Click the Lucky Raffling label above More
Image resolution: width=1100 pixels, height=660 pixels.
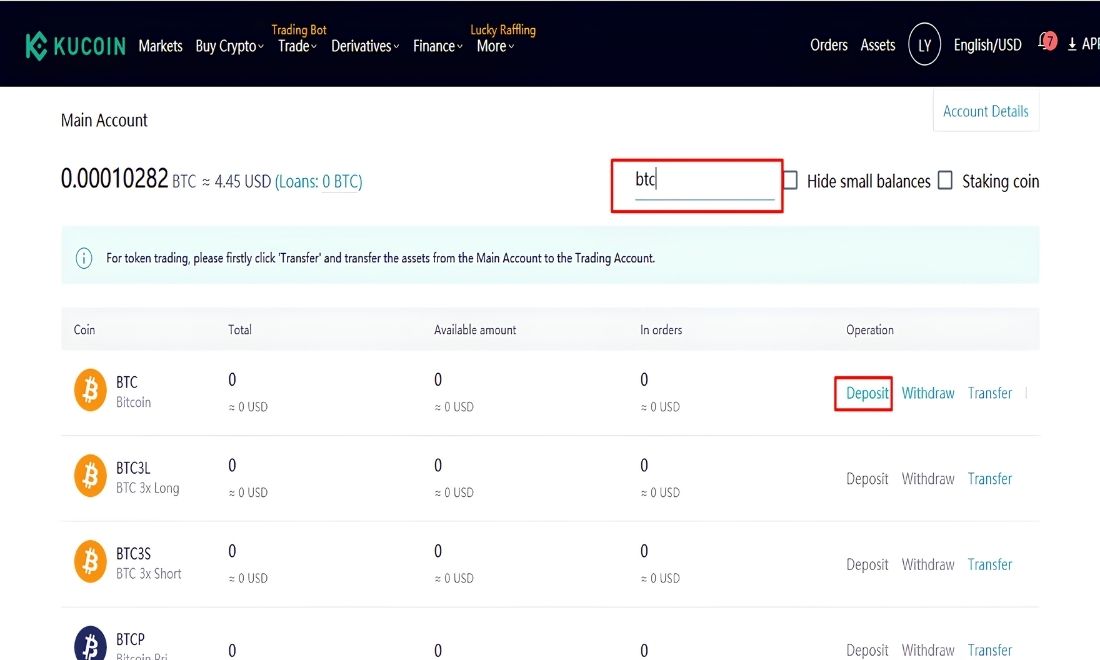coord(503,29)
